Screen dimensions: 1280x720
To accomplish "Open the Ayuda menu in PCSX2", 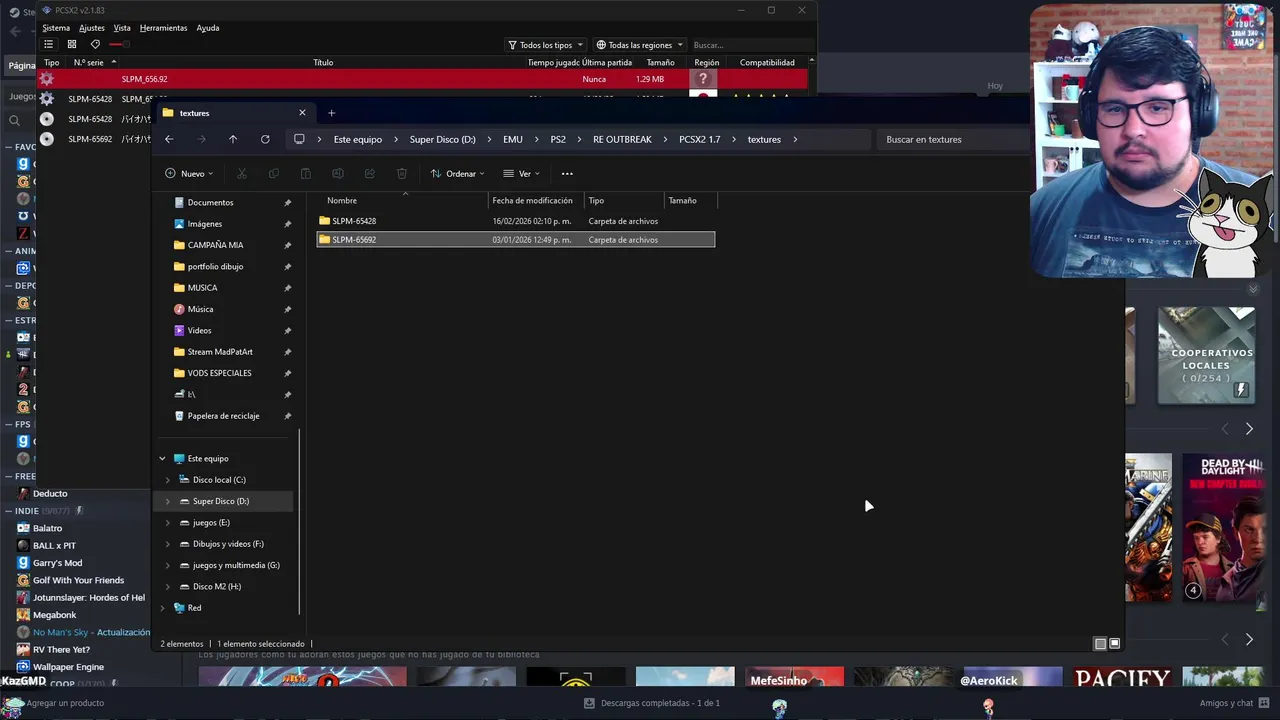I will tap(208, 28).
